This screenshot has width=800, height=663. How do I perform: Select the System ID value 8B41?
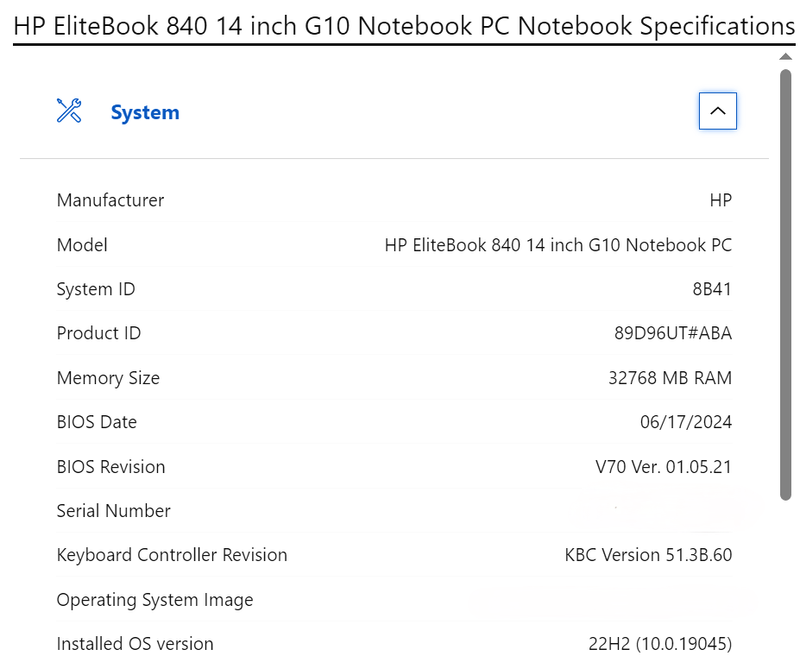pyautogui.click(x=712, y=289)
